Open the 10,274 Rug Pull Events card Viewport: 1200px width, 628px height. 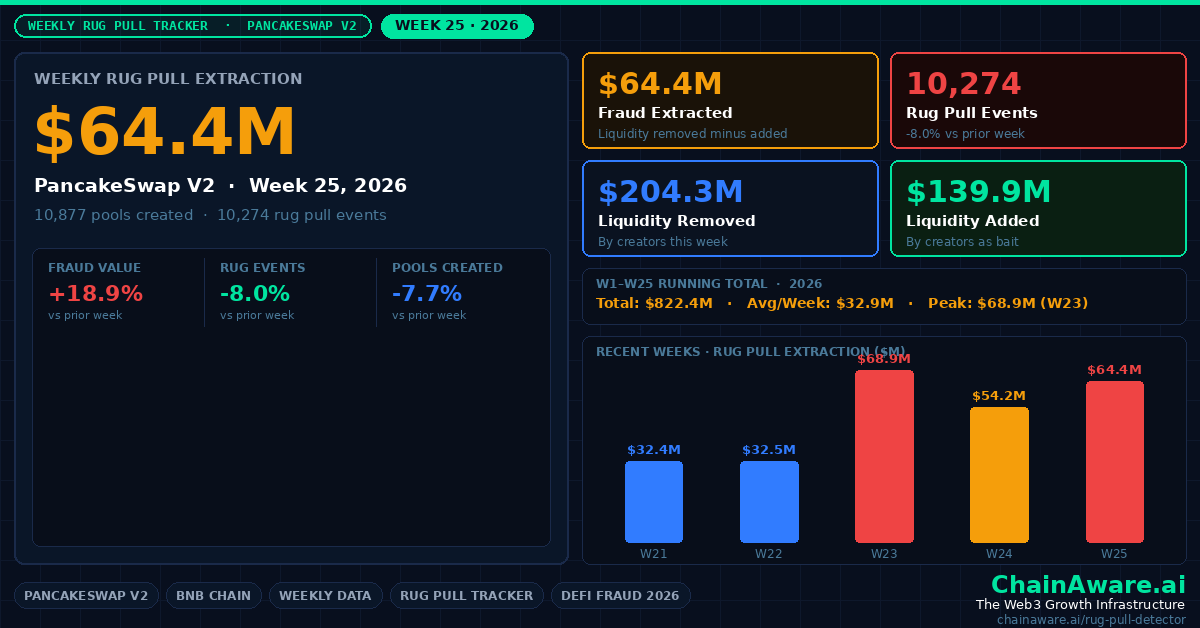point(1038,101)
